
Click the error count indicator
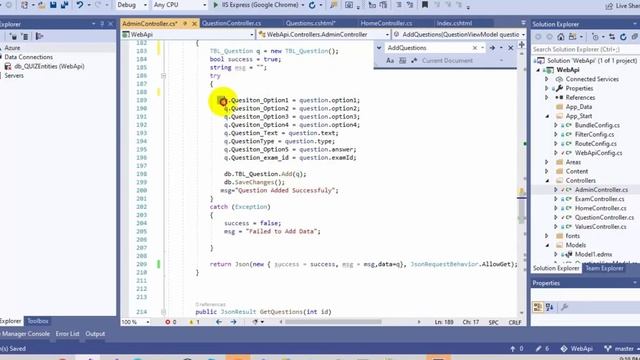point(171,322)
